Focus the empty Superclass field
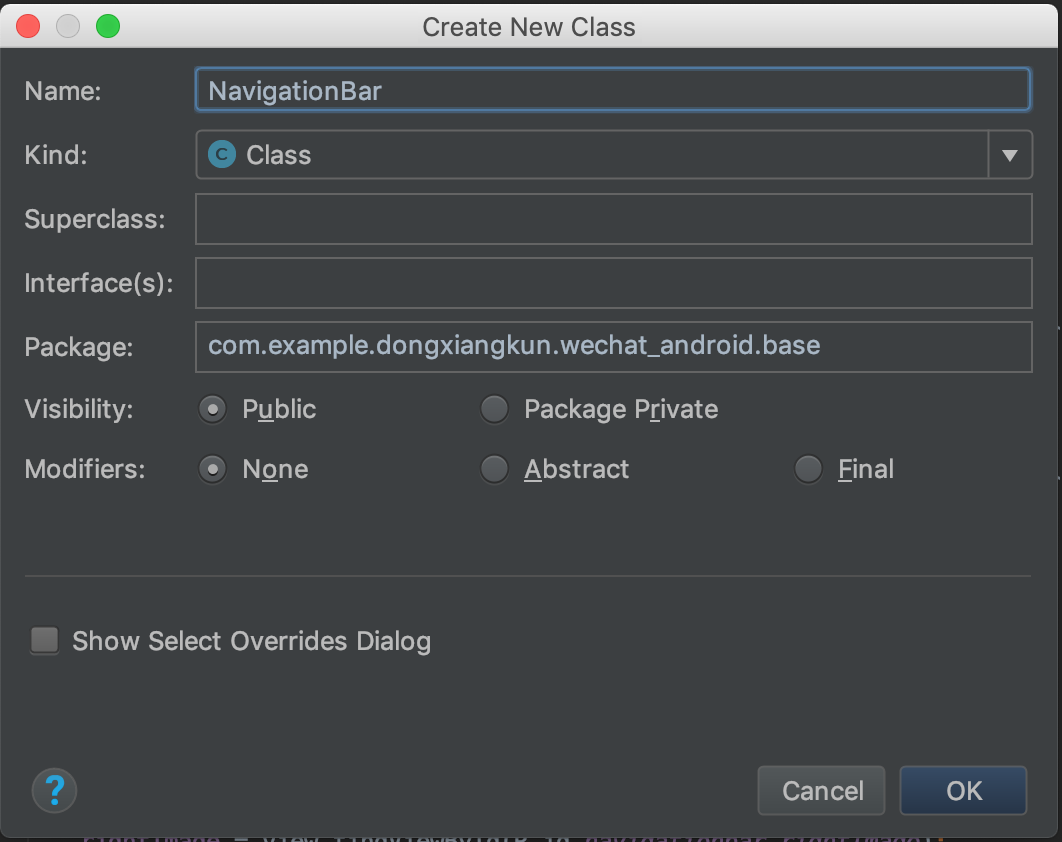The image size is (1062, 842). (x=614, y=219)
